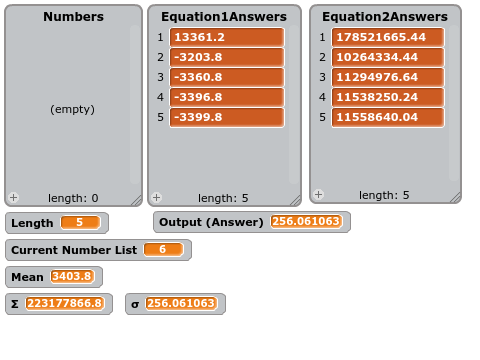This screenshot has width=480, height=360.
Task: Select Equation1Answers item -3360.8
Action: click(227, 77)
